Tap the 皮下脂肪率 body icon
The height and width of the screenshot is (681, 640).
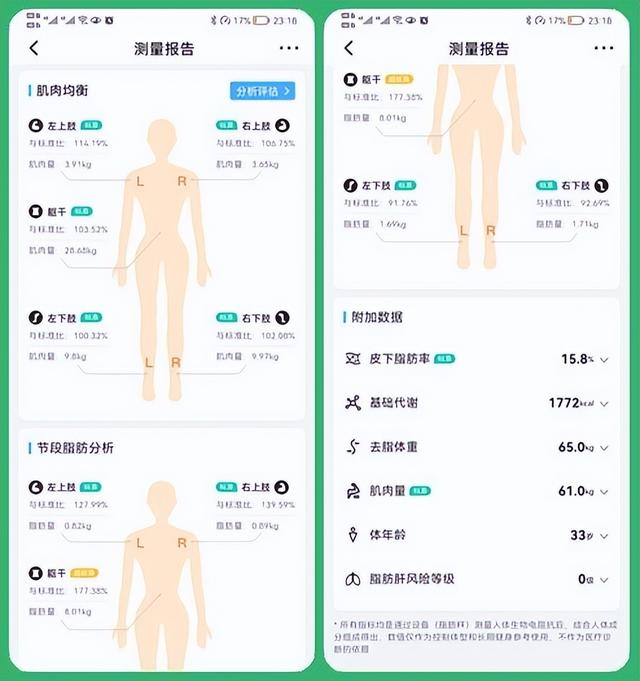[x=353, y=359]
